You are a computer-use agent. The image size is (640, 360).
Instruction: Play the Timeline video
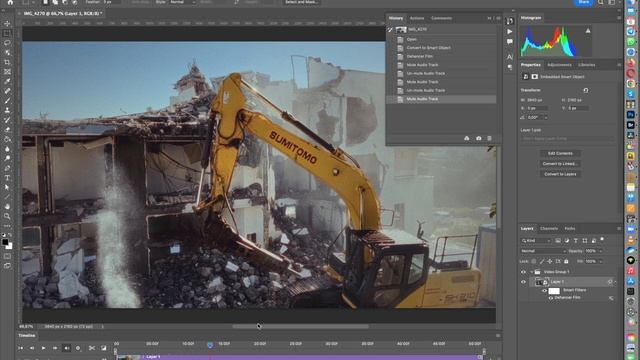pyautogui.click(x=43, y=348)
